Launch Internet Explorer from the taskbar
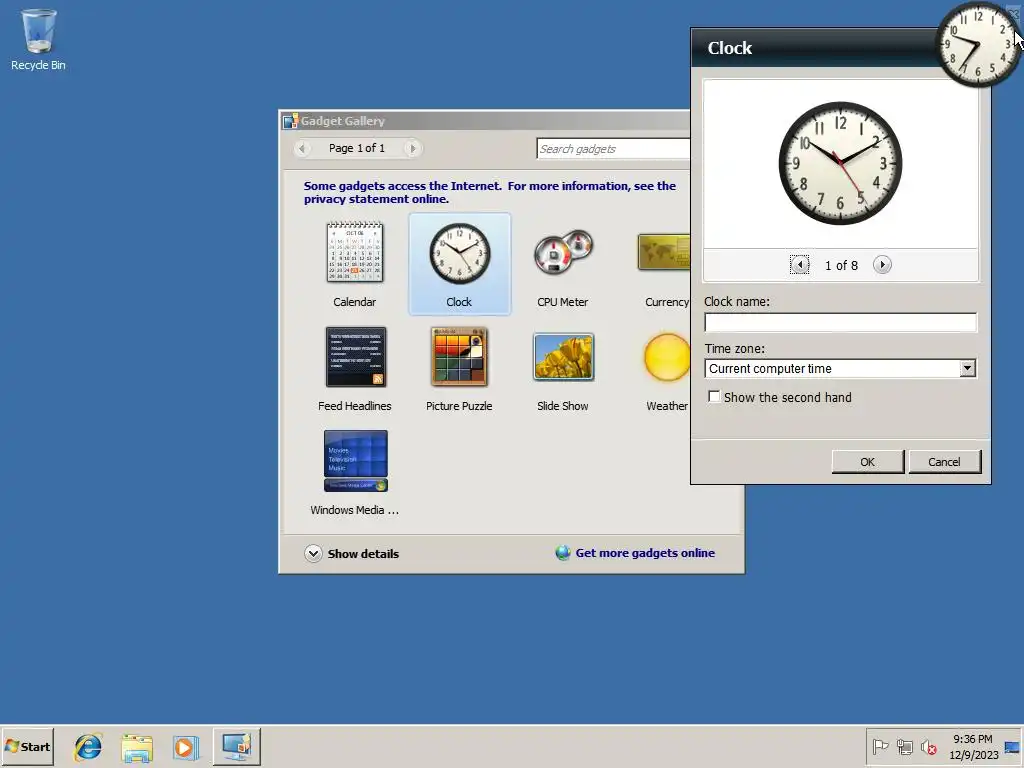Image resolution: width=1024 pixels, height=768 pixels. click(88, 747)
